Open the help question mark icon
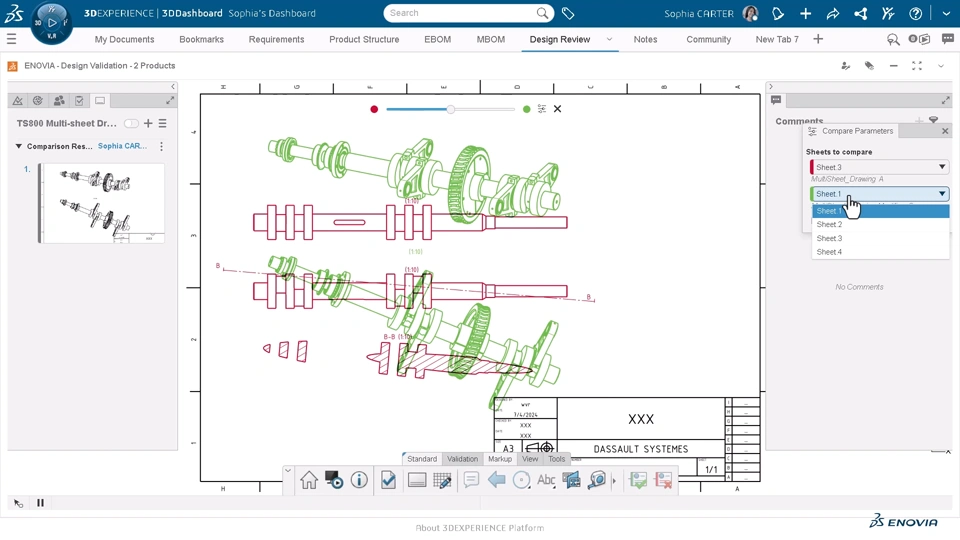The width and height of the screenshot is (960, 540). tap(915, 13)
